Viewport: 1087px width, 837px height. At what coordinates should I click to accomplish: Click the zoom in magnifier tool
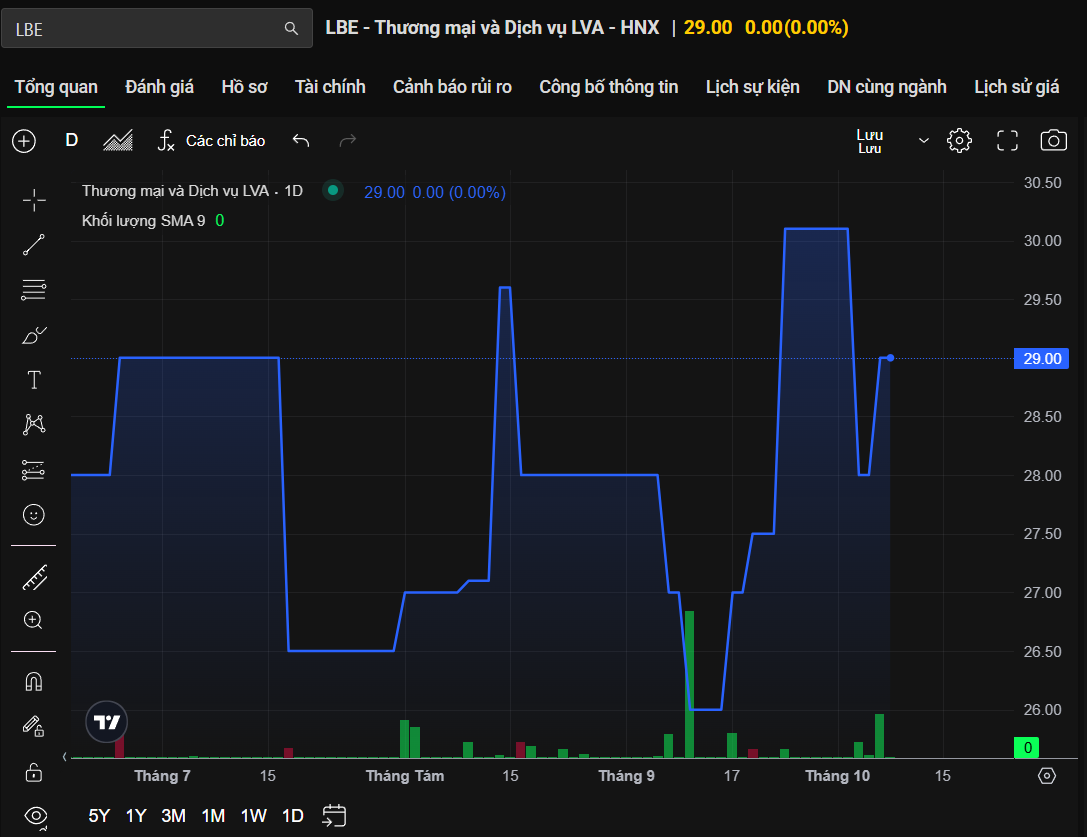coord(34,620)
